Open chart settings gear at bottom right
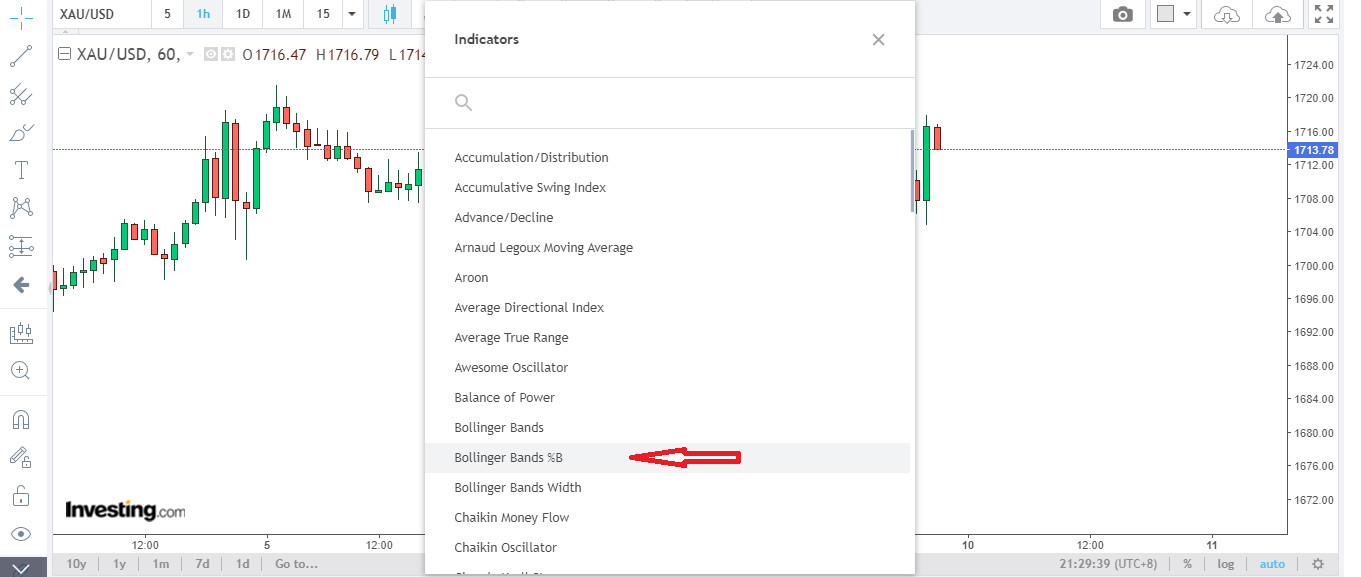 (x=1318, y=564)
